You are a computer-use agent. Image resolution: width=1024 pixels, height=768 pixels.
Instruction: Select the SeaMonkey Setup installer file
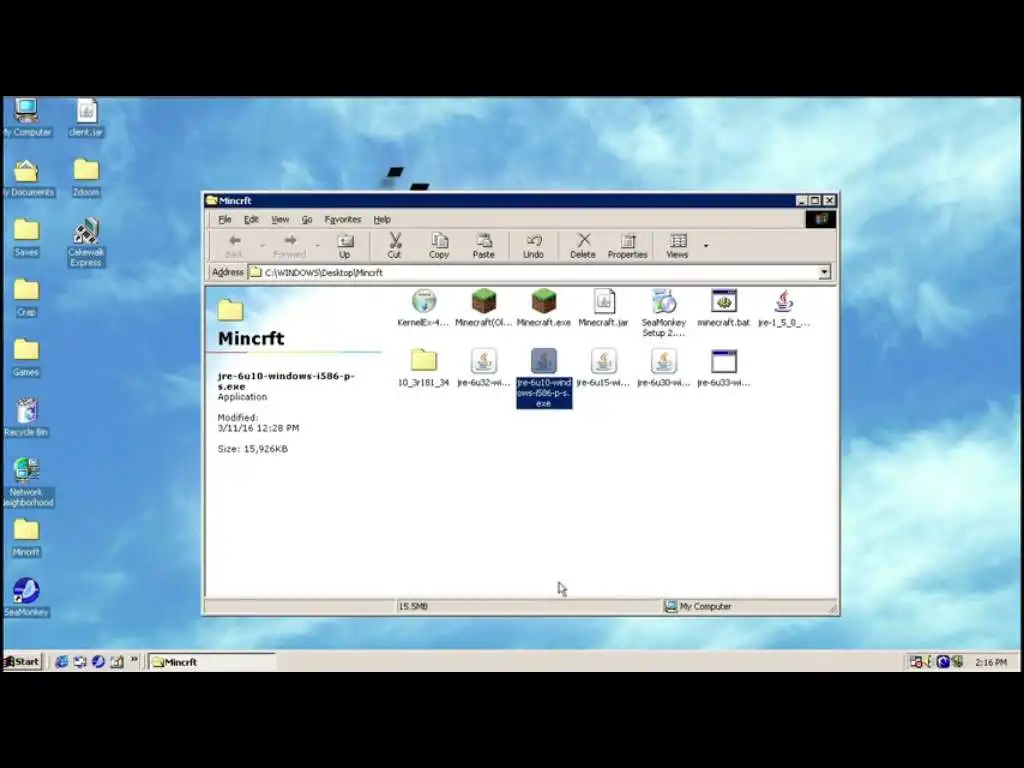664,313
